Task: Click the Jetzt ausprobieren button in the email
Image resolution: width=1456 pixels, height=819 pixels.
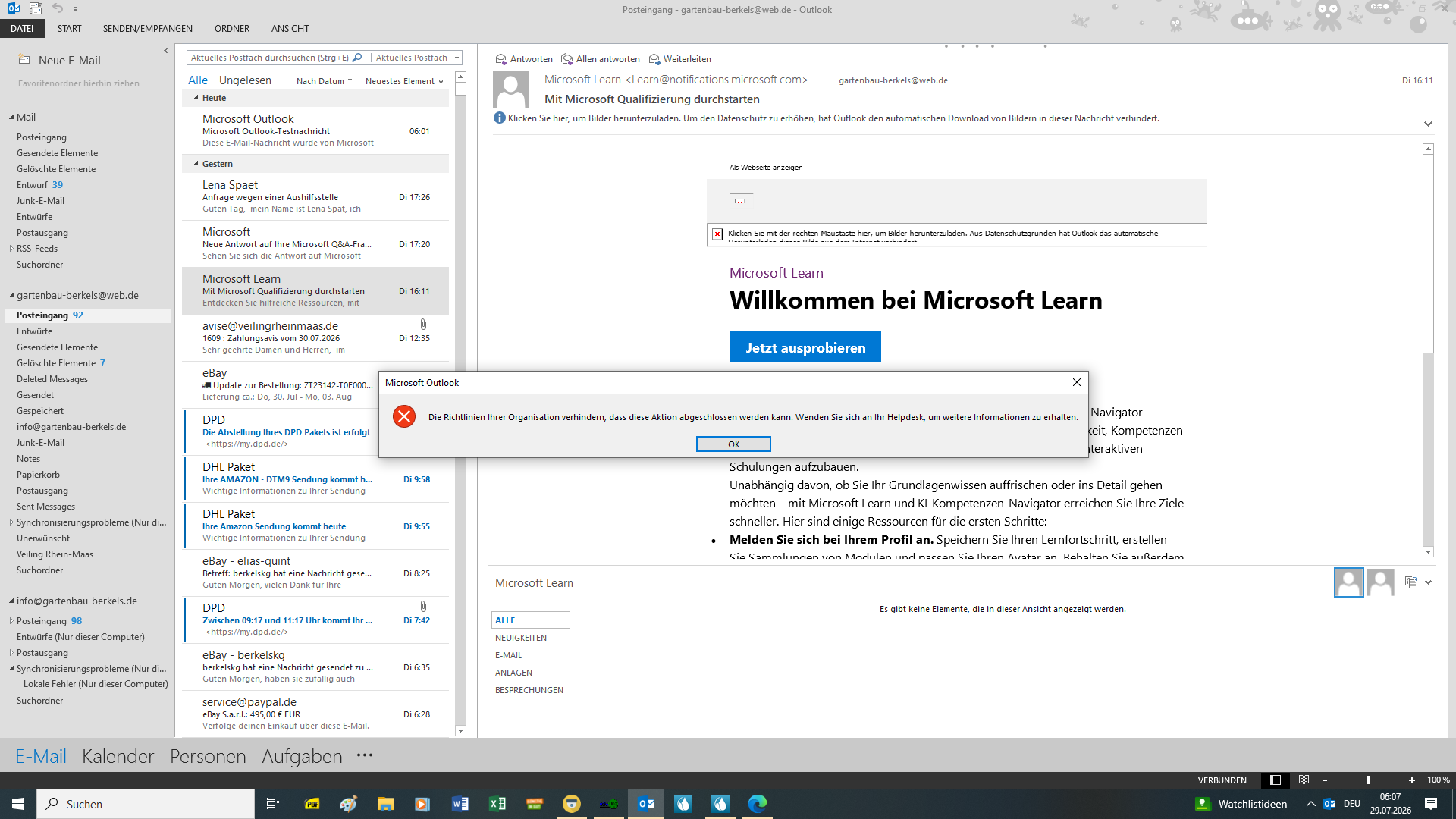Action: tap(805, 347)
